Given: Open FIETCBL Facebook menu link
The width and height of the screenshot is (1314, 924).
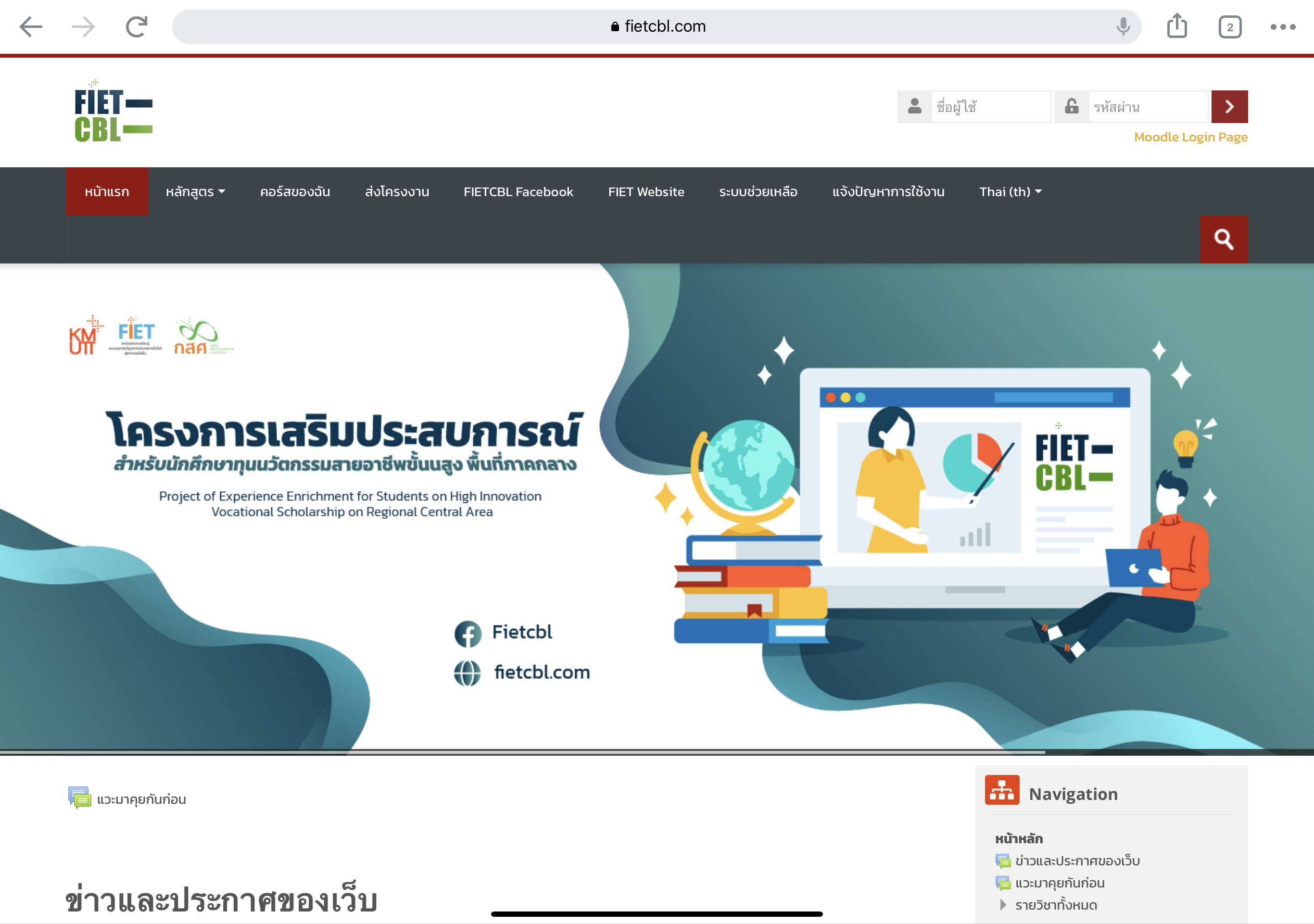Looking at the screenshot, I should [x=518, y=192].
